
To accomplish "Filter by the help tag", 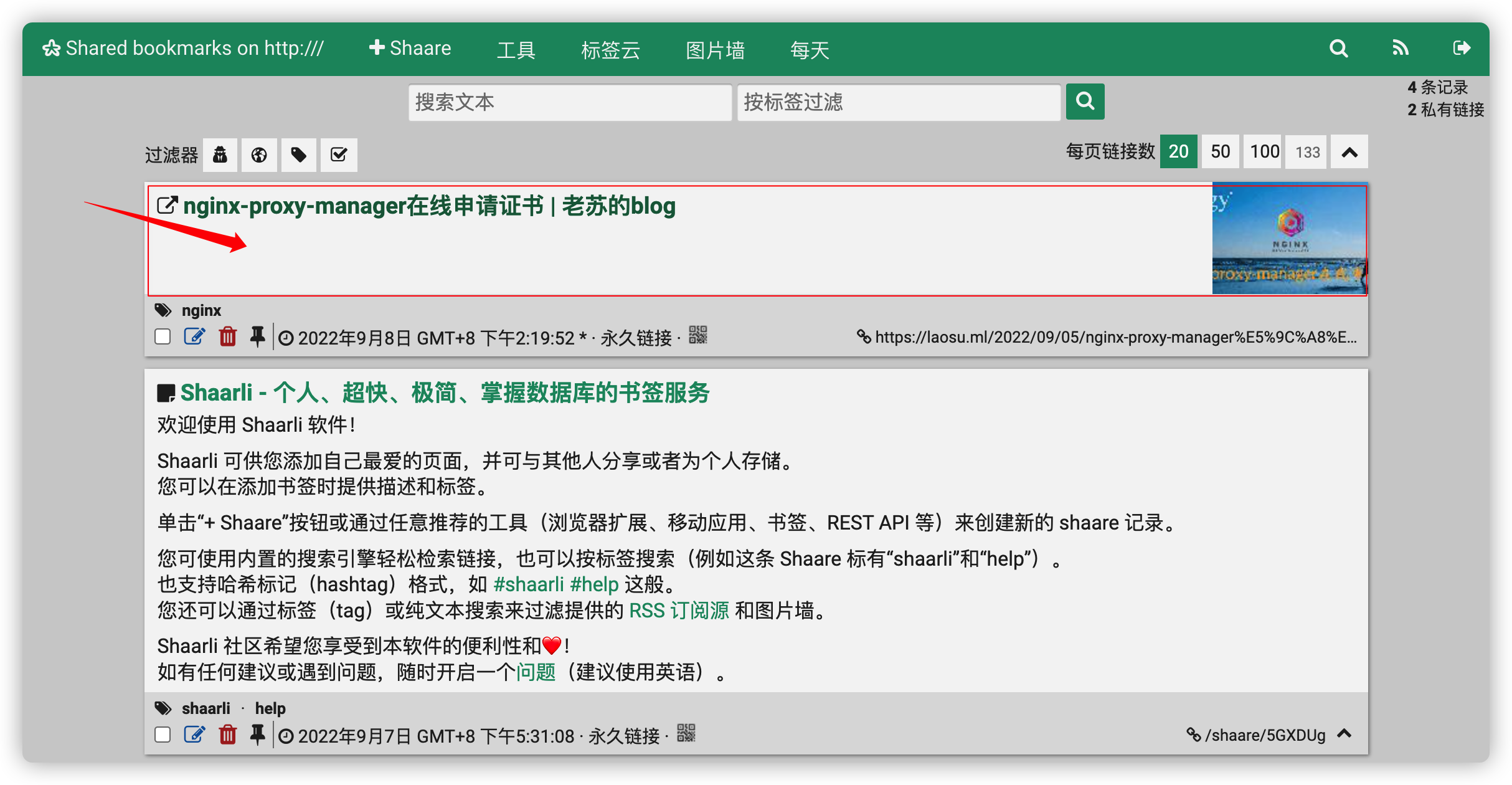I will pos(270,708).
